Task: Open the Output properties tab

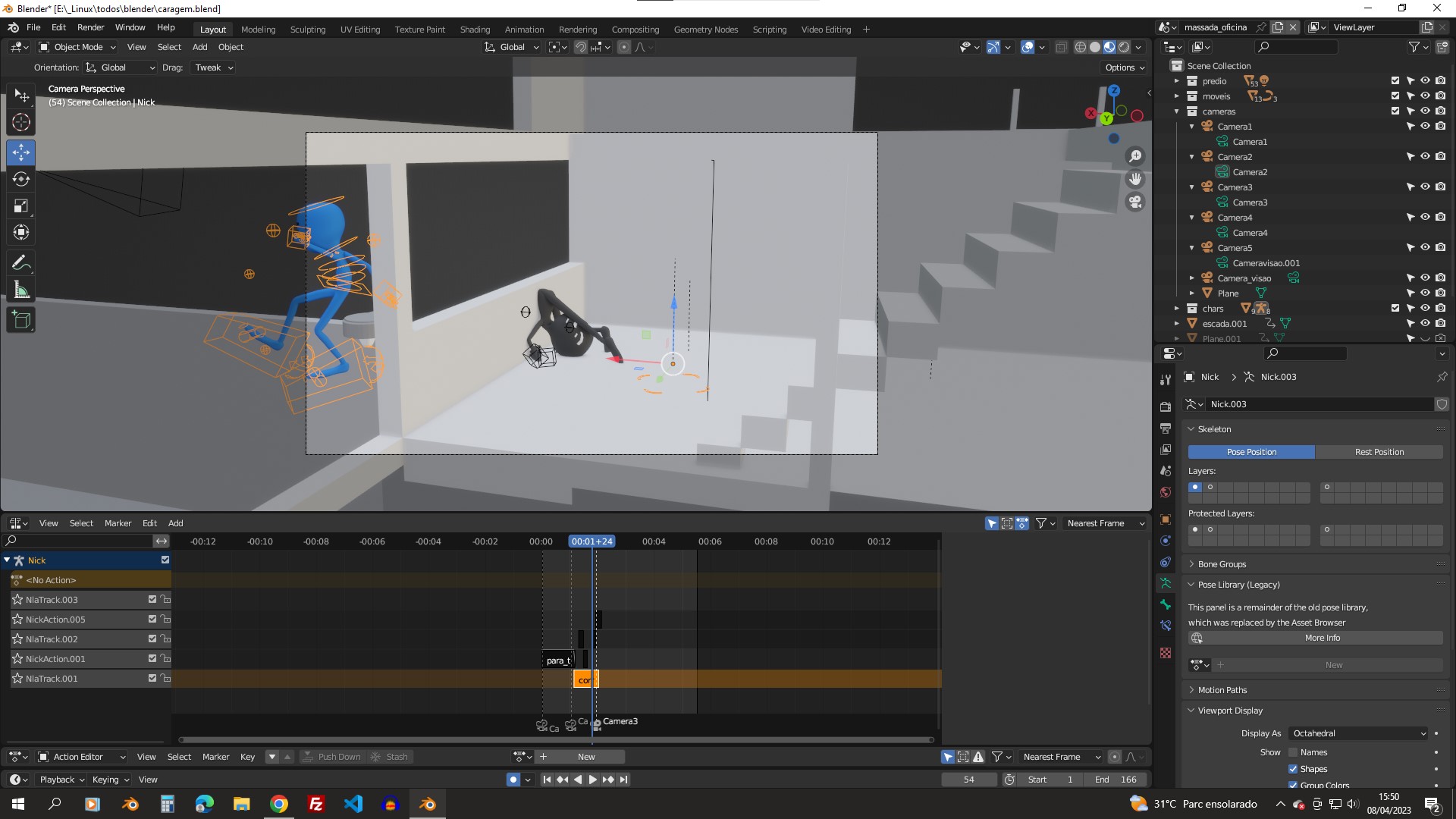Action: (1166, 428)
